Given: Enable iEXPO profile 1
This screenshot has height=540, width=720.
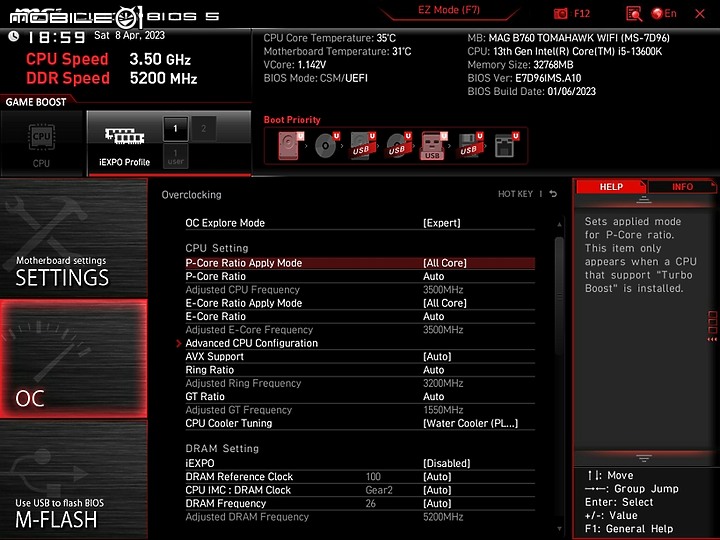Looking at the screenshot, I should point(175,129).
